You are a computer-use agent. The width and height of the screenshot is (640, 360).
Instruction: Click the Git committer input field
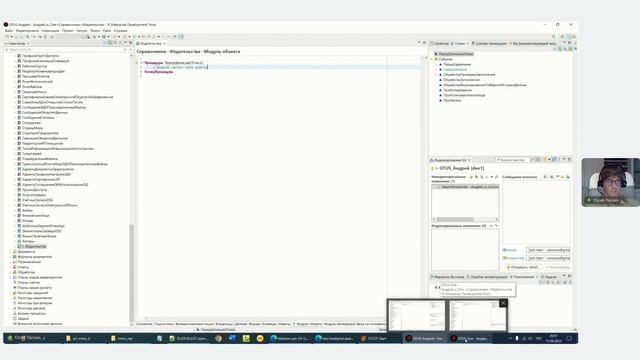click(548, 258)
